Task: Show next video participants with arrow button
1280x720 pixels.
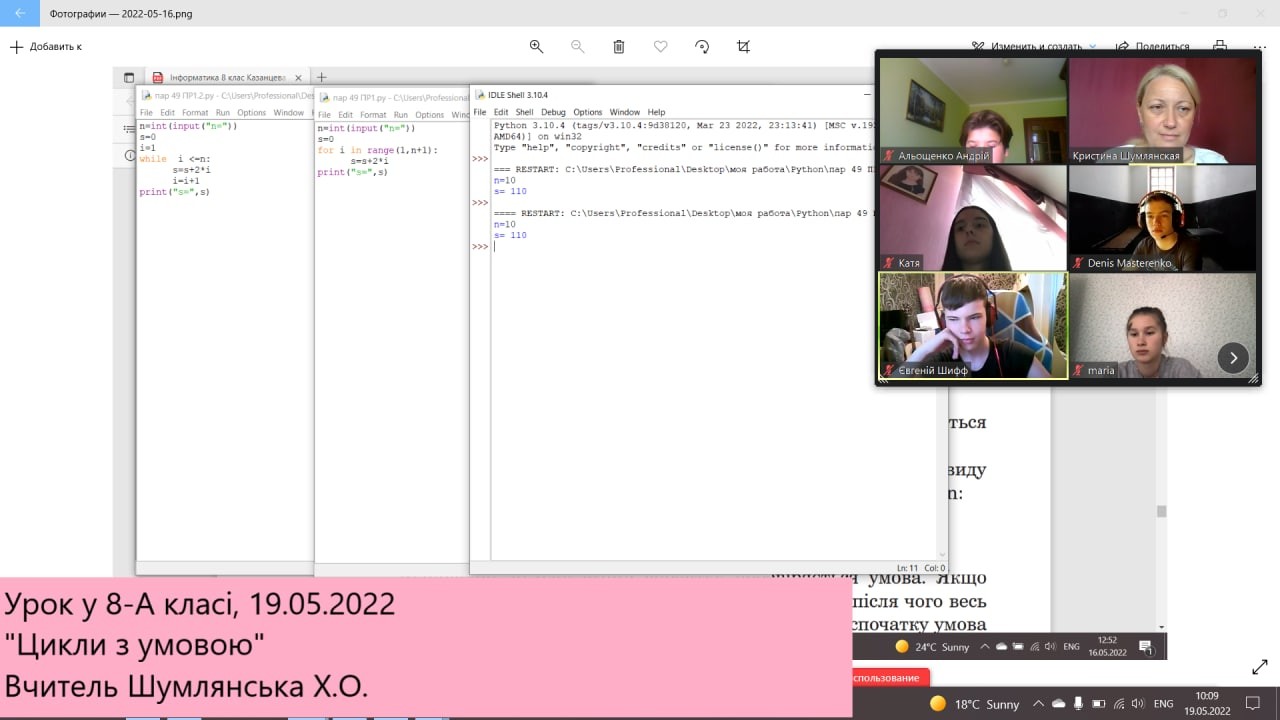Action: [1233, 357]
